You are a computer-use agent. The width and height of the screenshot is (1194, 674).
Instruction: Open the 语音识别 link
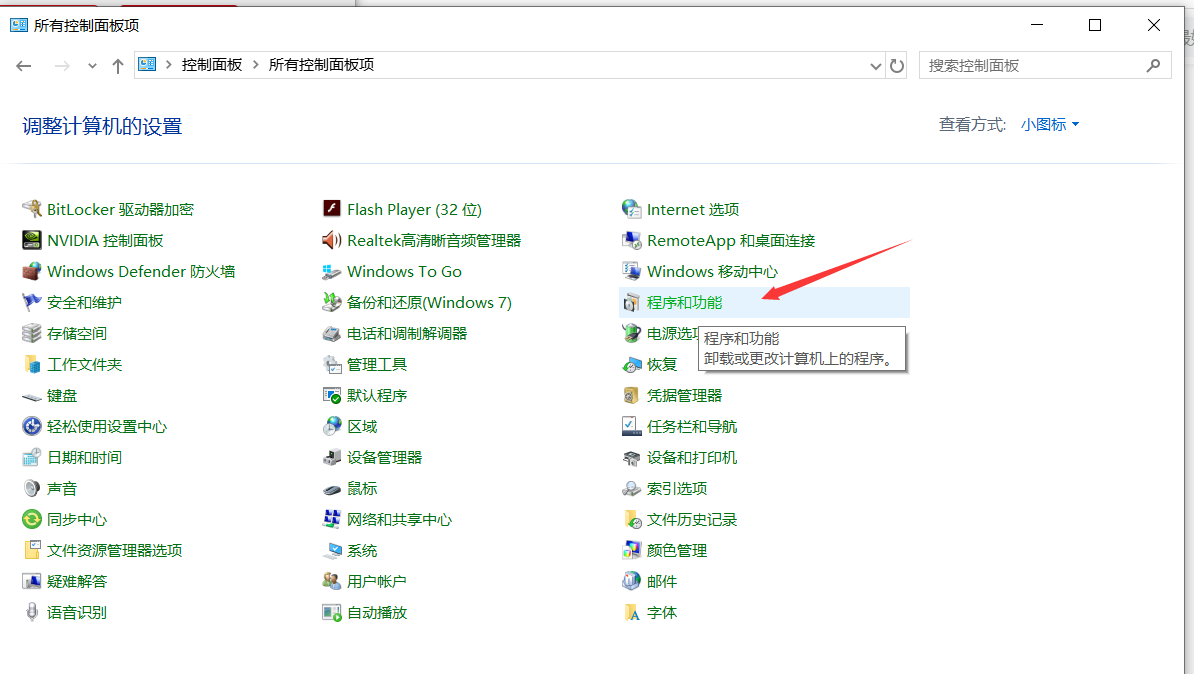pos(77,612)
